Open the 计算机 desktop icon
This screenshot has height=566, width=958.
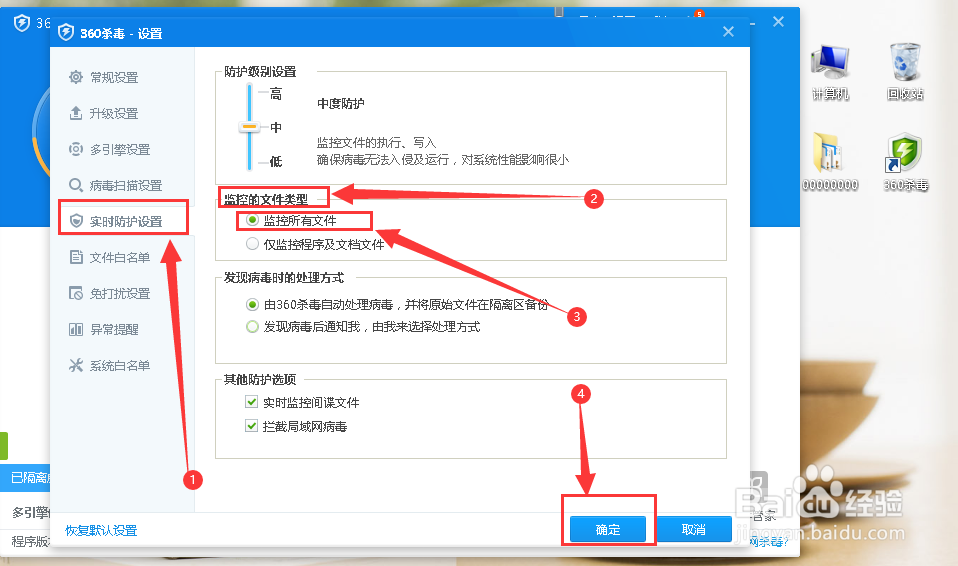830,72
